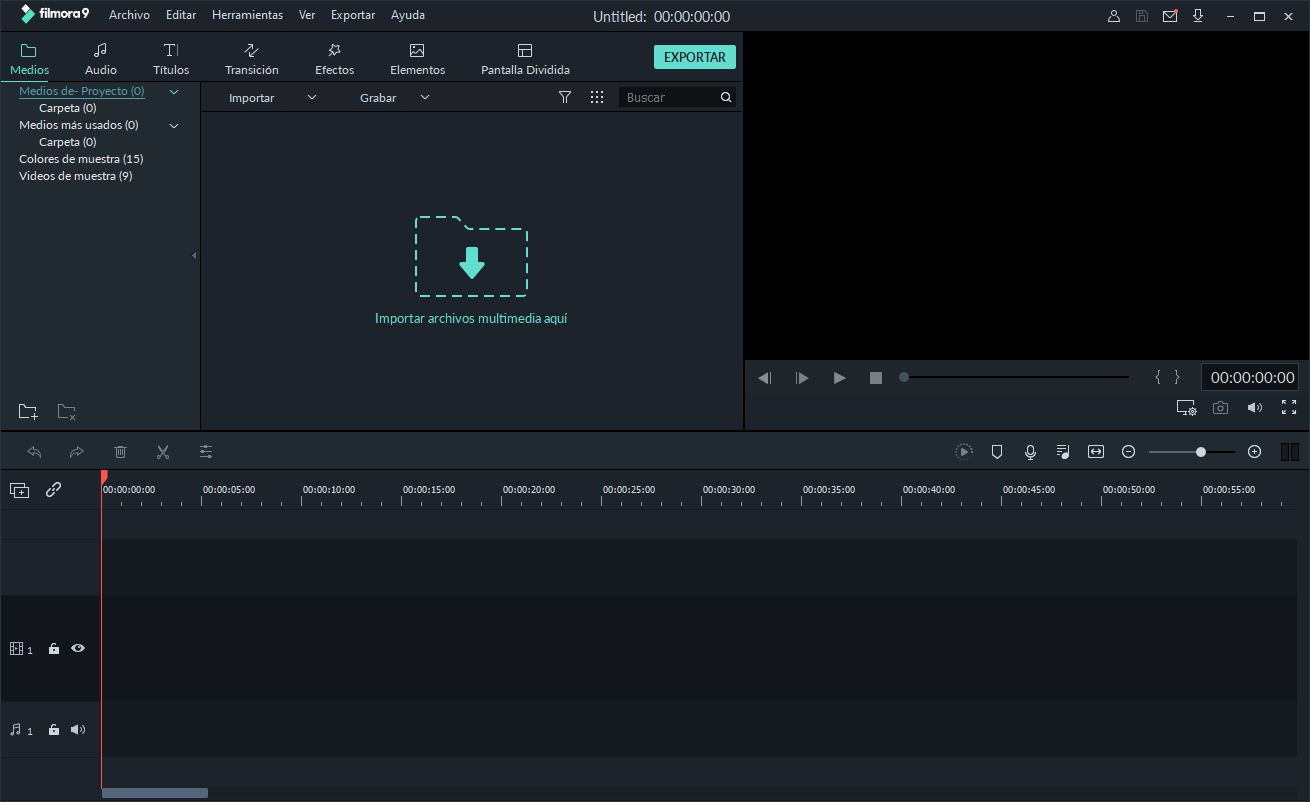Expand the Medios de Proyecto list
This screenshot has width=1310, height=802.
[x=172, y=91]
